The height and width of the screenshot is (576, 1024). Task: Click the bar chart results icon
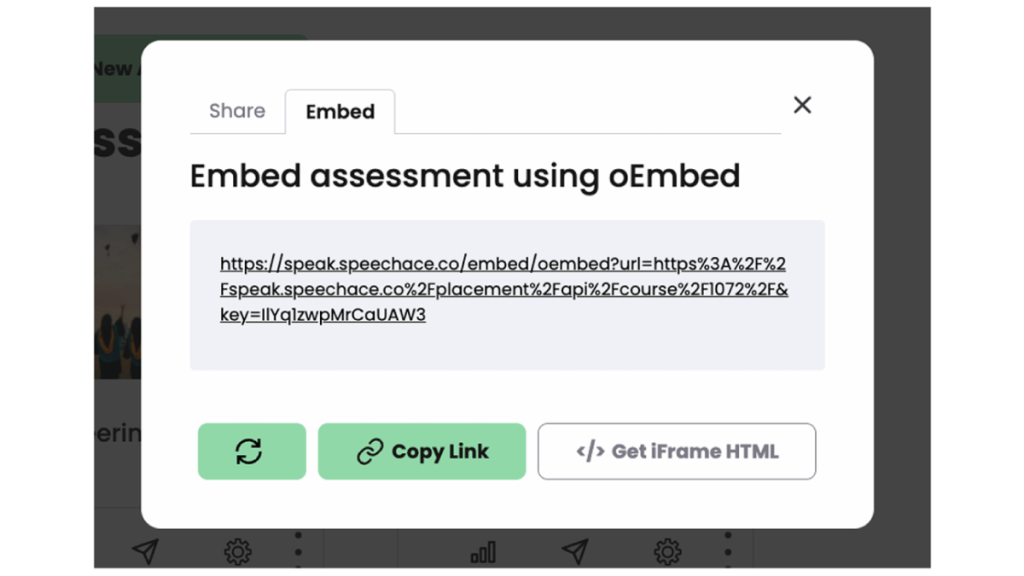(483, 552)
